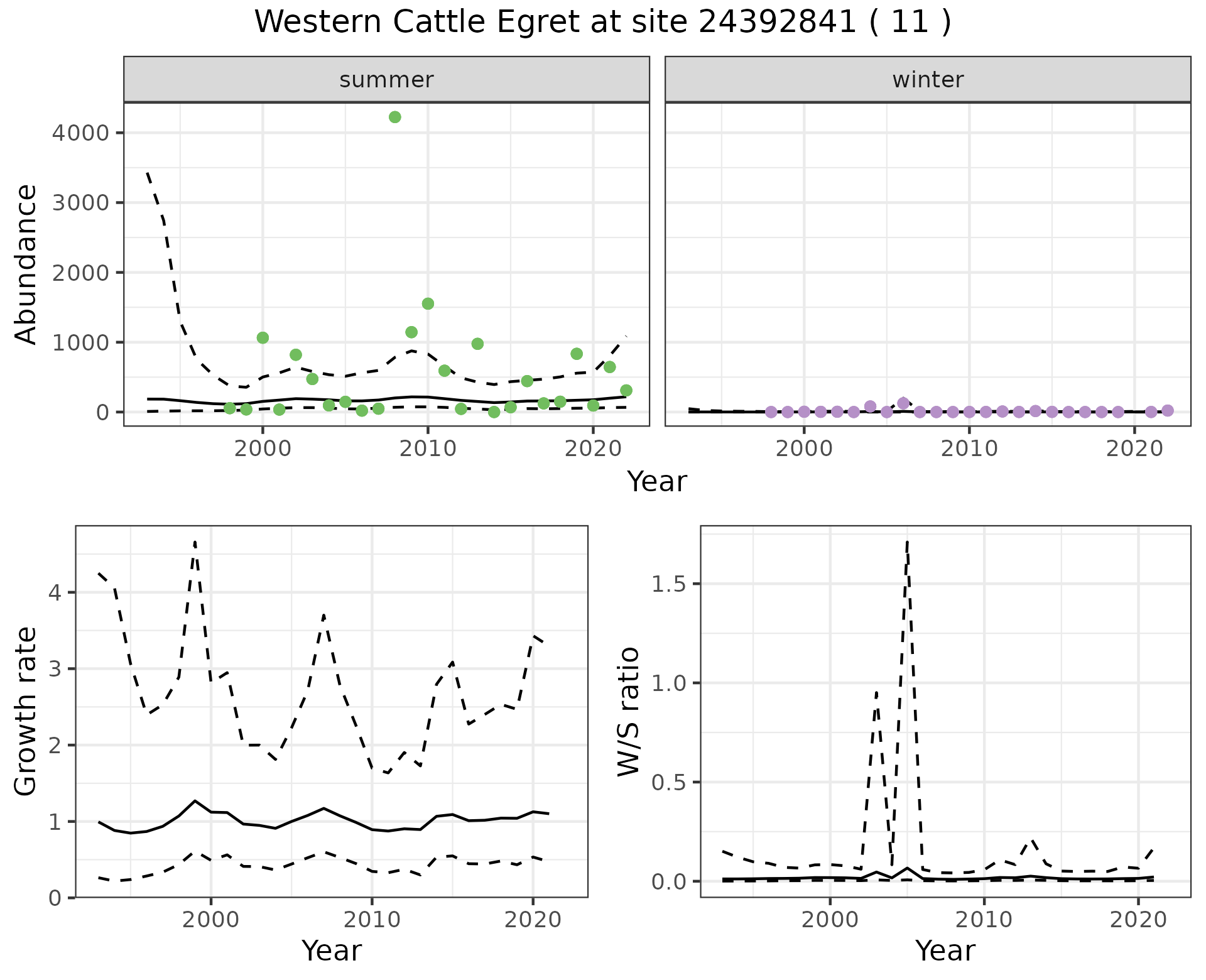
Task: Click the Abundance y-axis label
Action: (x=26, y=264)
